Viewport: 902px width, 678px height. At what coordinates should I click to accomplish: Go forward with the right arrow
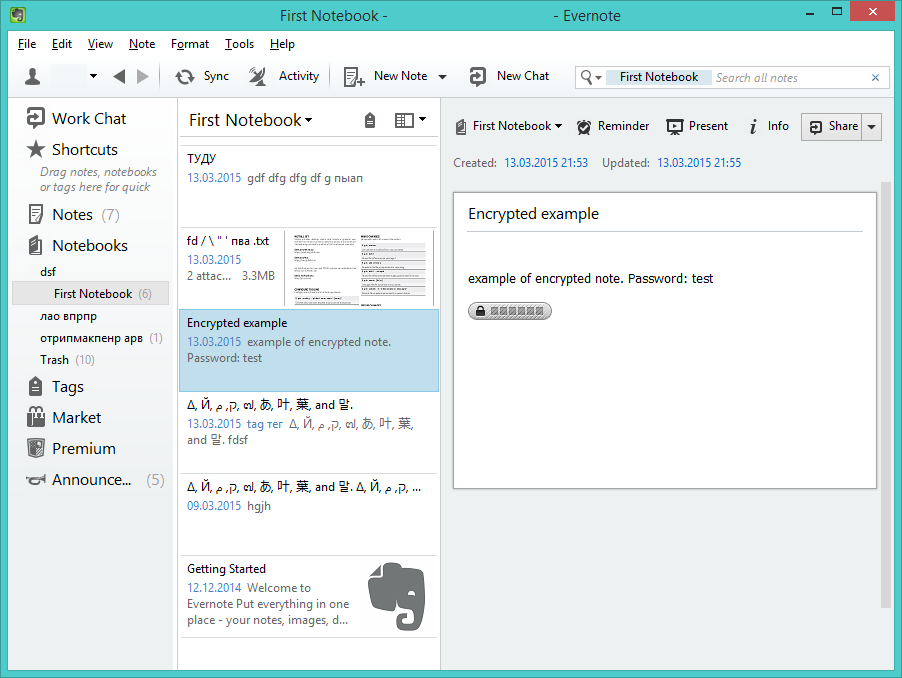(x=143, y=76)
